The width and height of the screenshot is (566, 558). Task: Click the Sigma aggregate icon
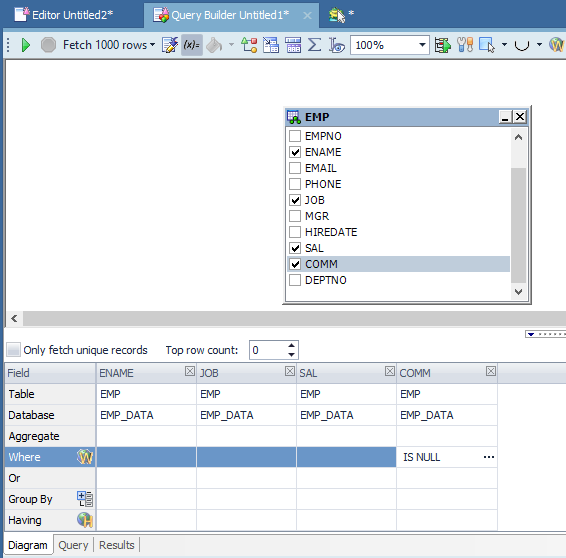tap(314, 45)
